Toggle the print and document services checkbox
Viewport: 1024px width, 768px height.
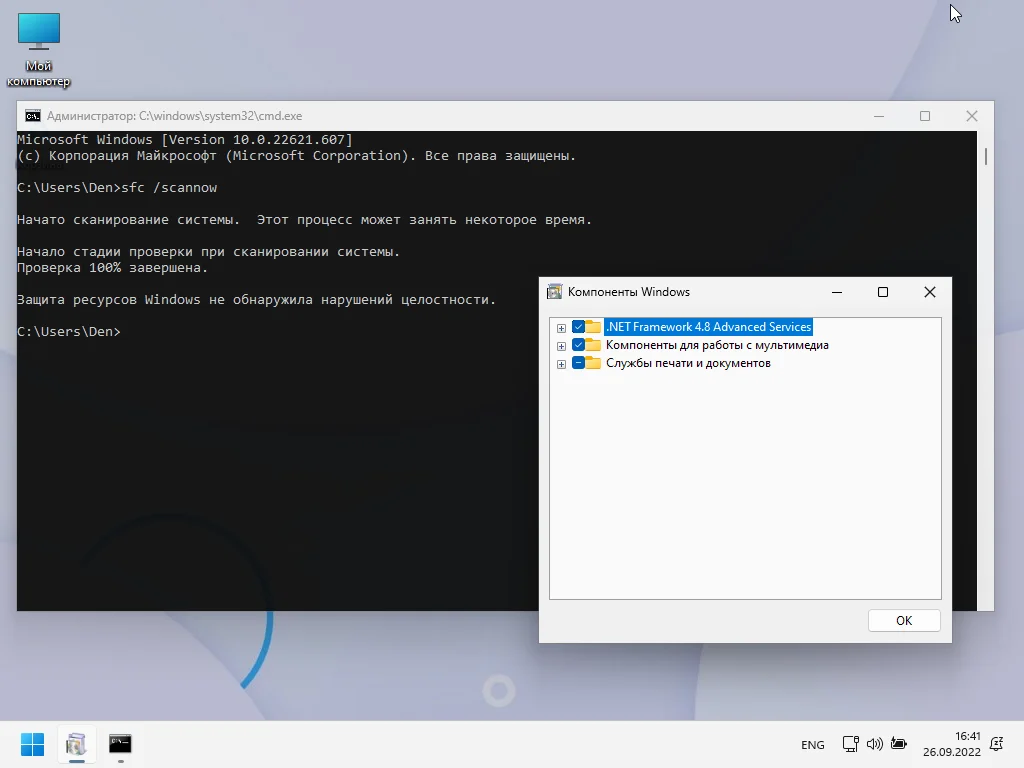(578, 363)
